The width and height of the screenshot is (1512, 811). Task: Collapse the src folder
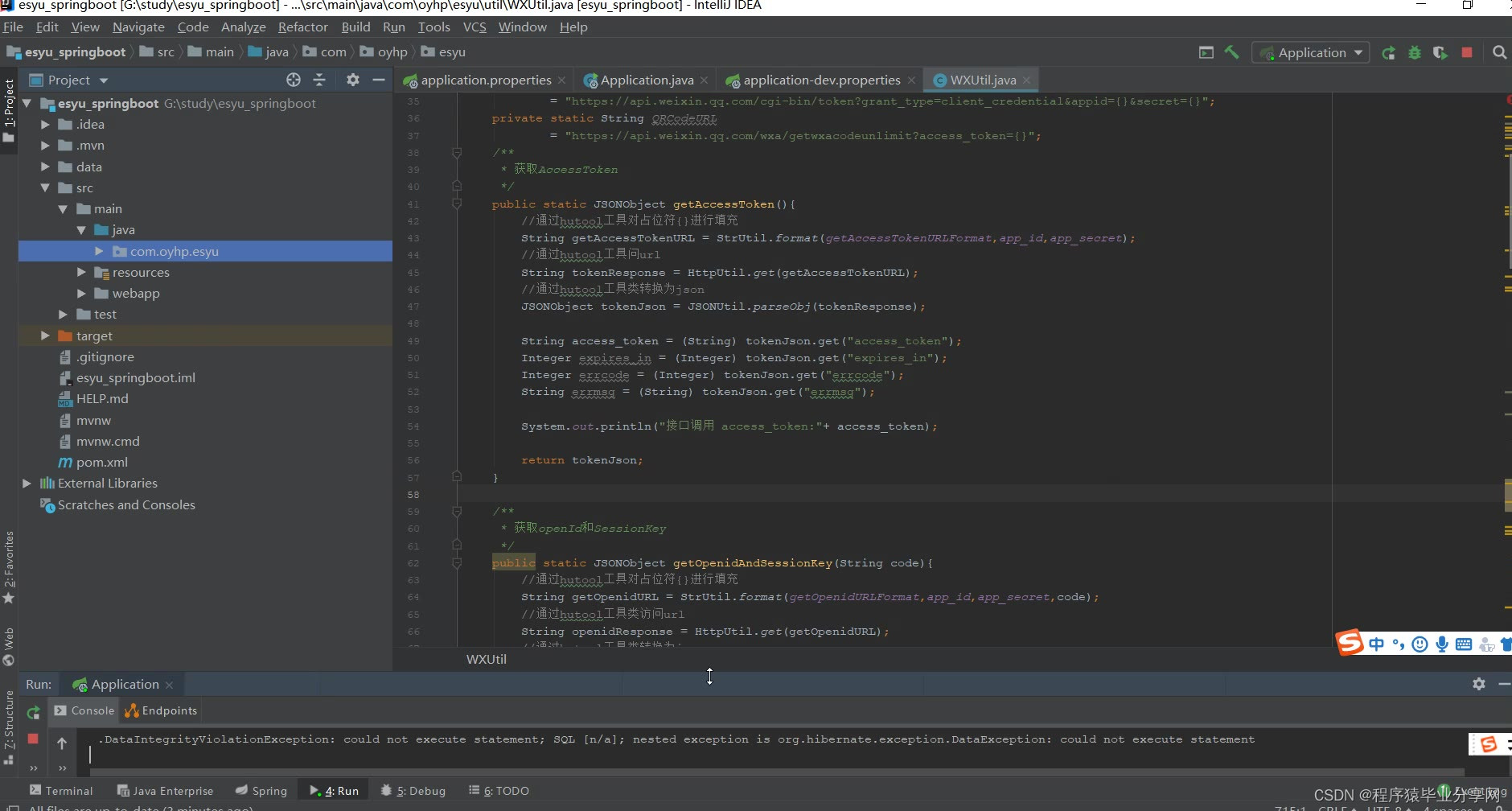(x=45, y=188)
